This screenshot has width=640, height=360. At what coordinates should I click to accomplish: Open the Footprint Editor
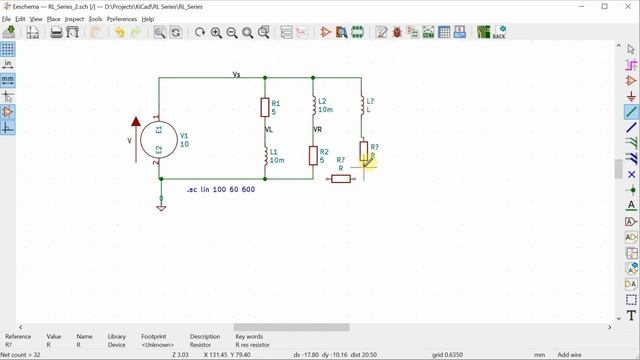click(x=357, y=32)
